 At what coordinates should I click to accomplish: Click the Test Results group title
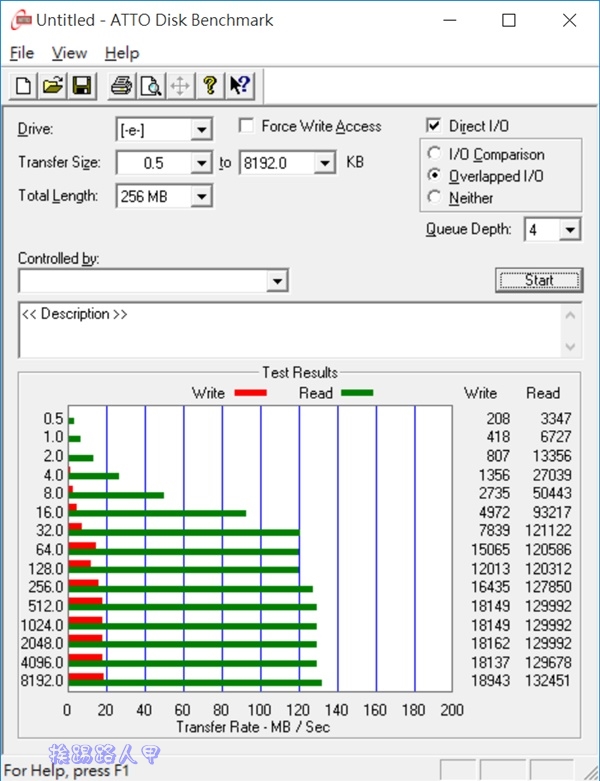point(300,373)
